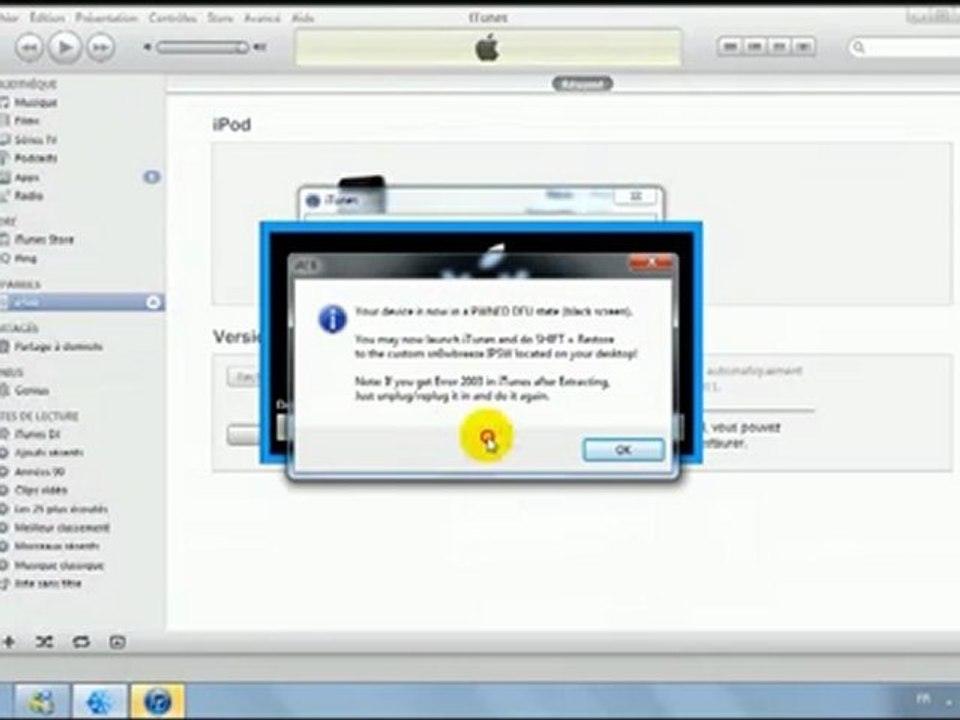This screenshot has width=960, height=720.
Task: Switch to album list view button
Action: point(754,46)
